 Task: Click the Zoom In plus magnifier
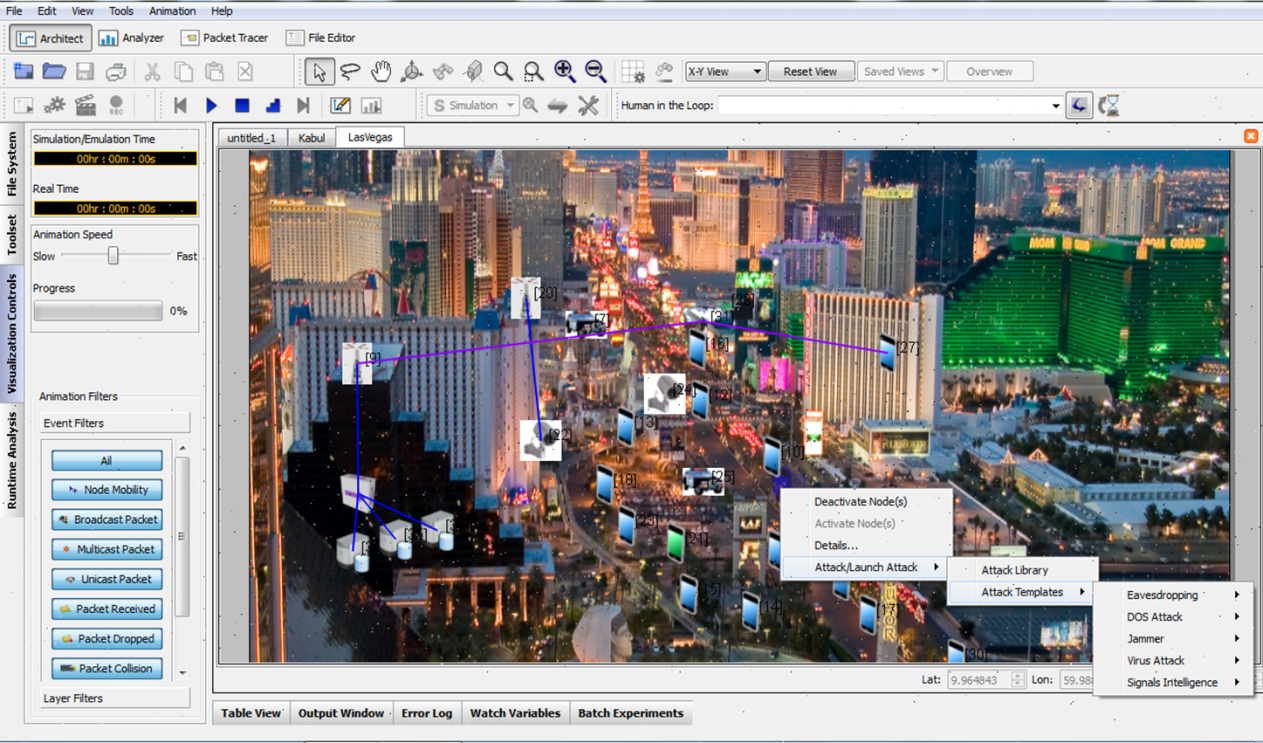(x=565, y=71)
